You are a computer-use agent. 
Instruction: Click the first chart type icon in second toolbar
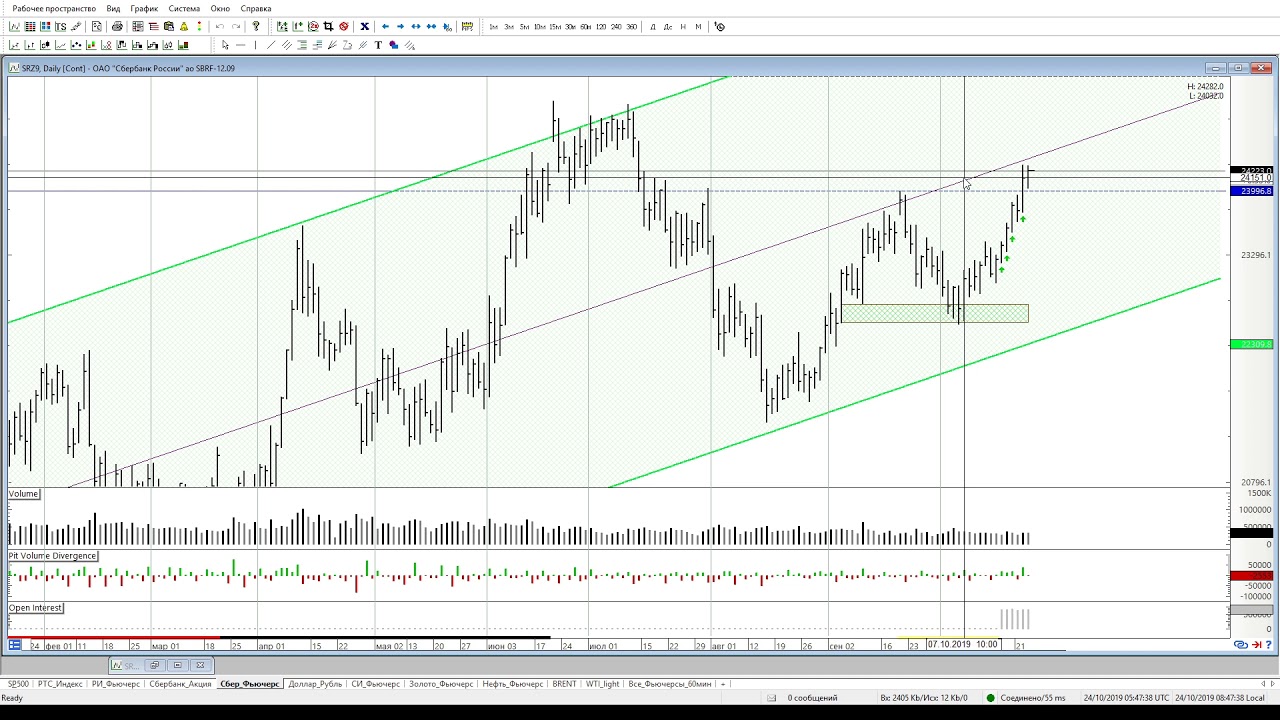click(x=14, y=45)
